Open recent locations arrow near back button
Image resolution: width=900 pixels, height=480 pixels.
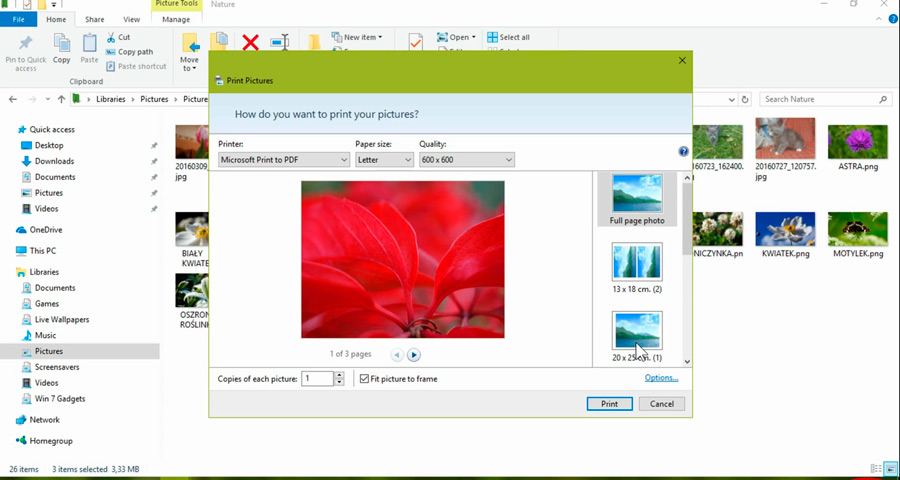[x=48, y=99]
